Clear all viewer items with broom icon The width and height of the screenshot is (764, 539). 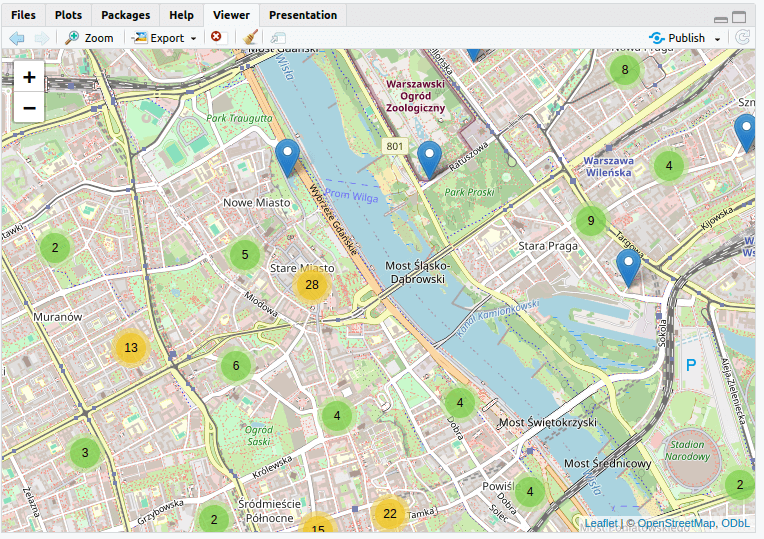coord(250,38)
